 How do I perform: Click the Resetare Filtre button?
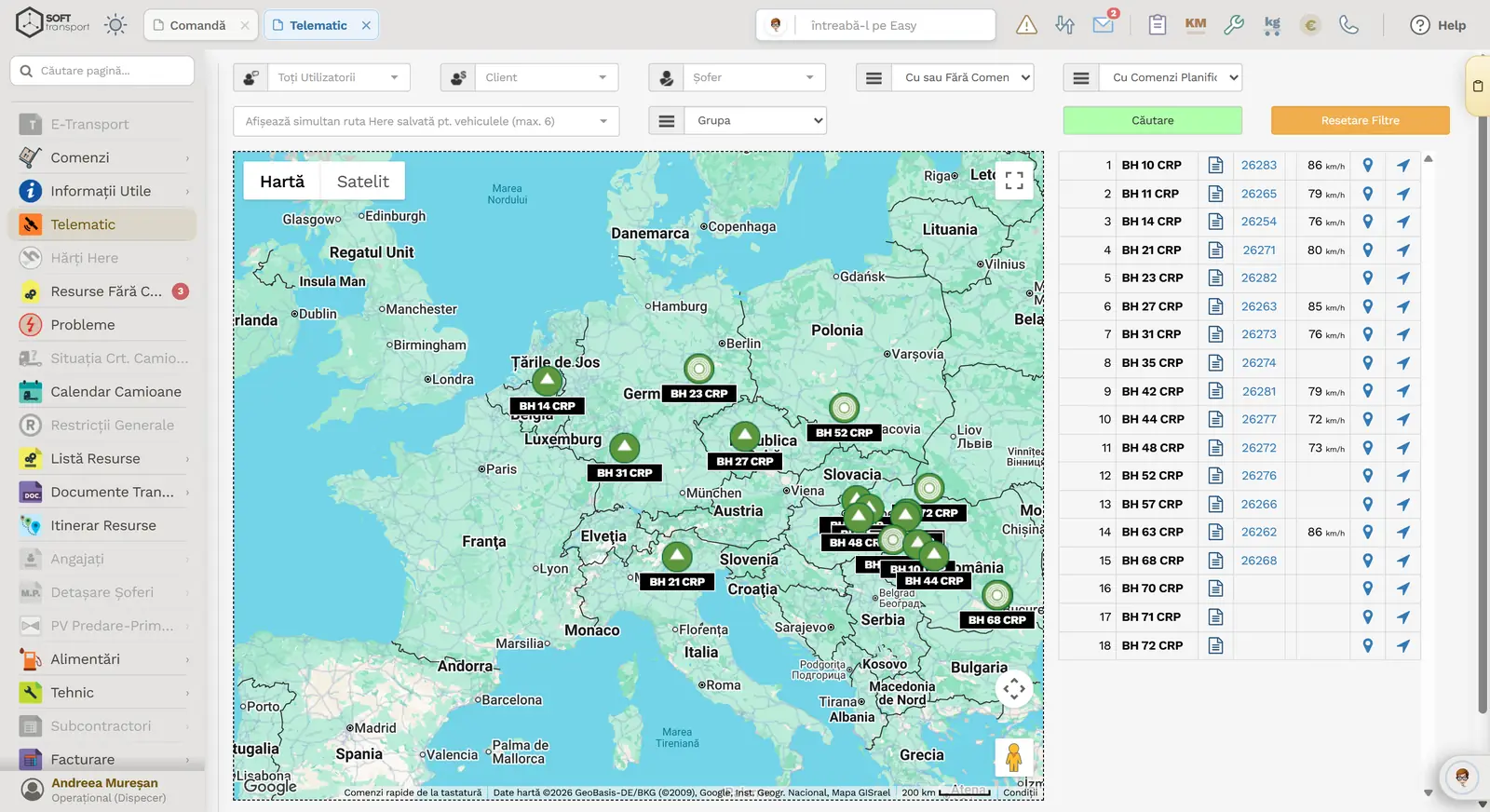(1361, 120)
